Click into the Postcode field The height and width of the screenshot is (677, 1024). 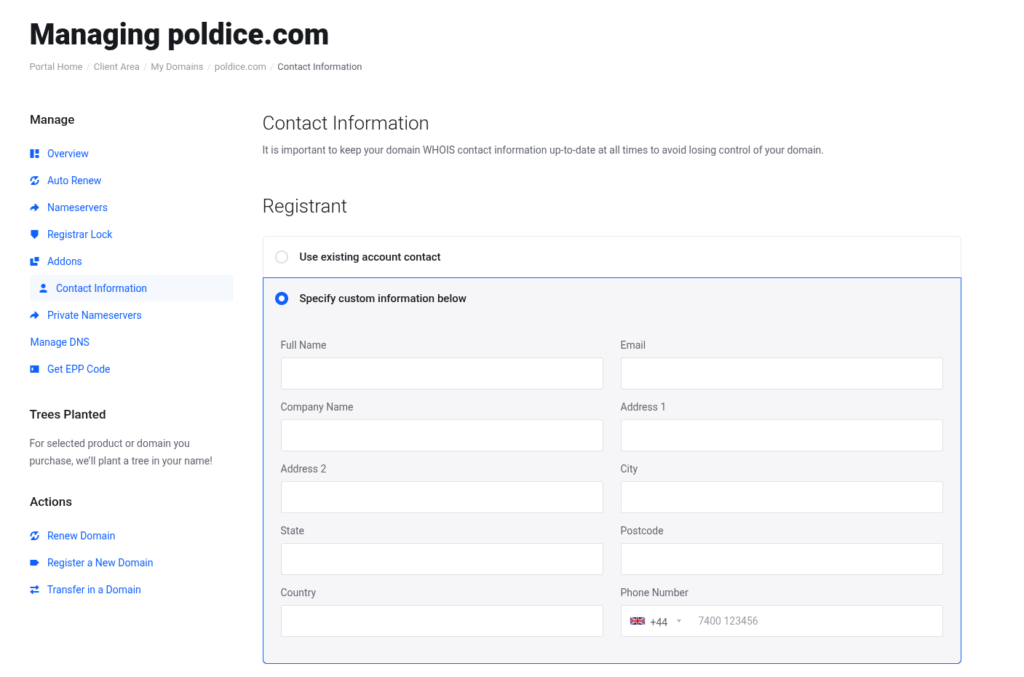[781, 560]
